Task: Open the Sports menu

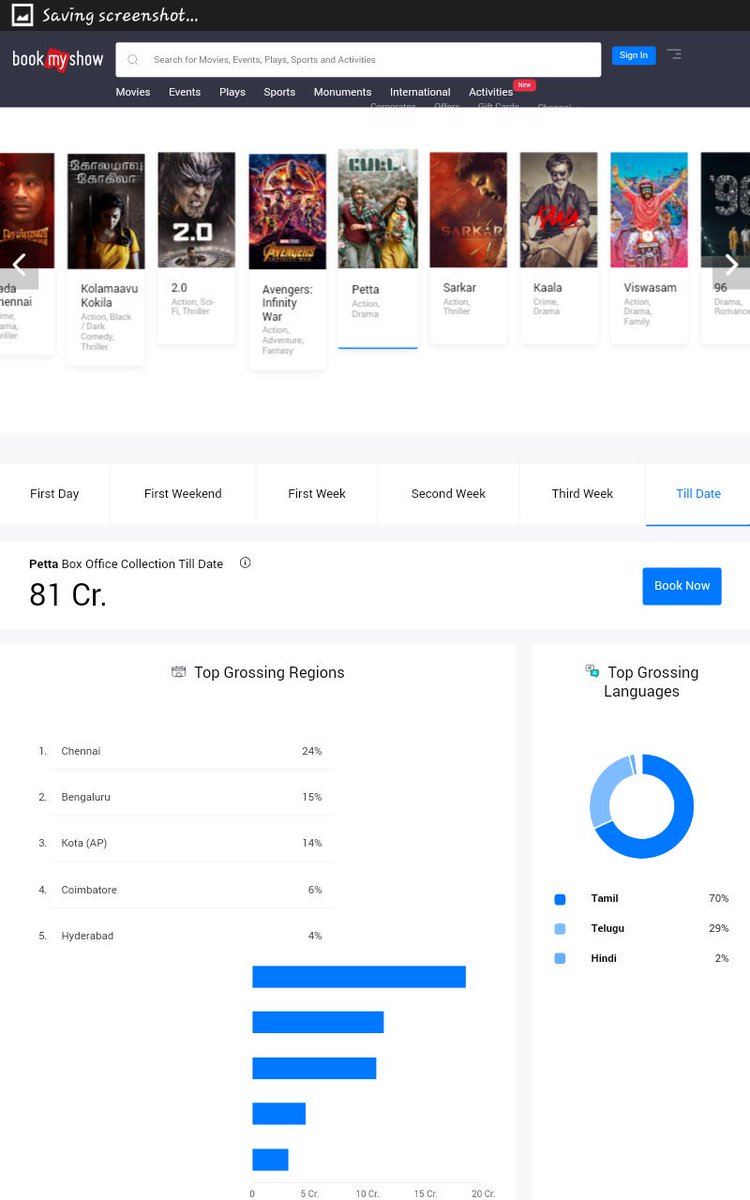Action: [279, 92]
